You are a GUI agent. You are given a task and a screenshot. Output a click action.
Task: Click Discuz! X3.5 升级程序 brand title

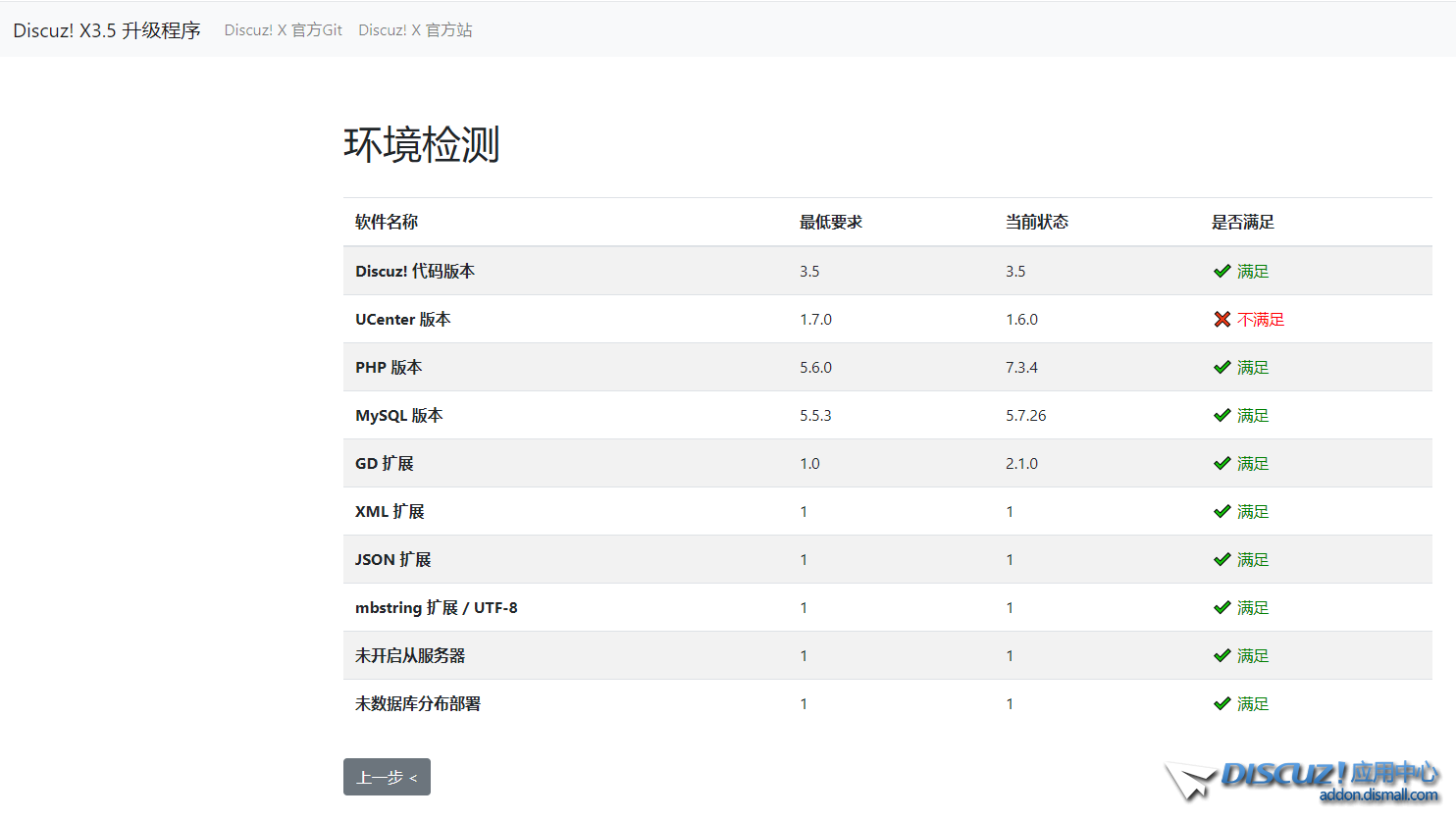pyautogui.click(x=107, y=30)
